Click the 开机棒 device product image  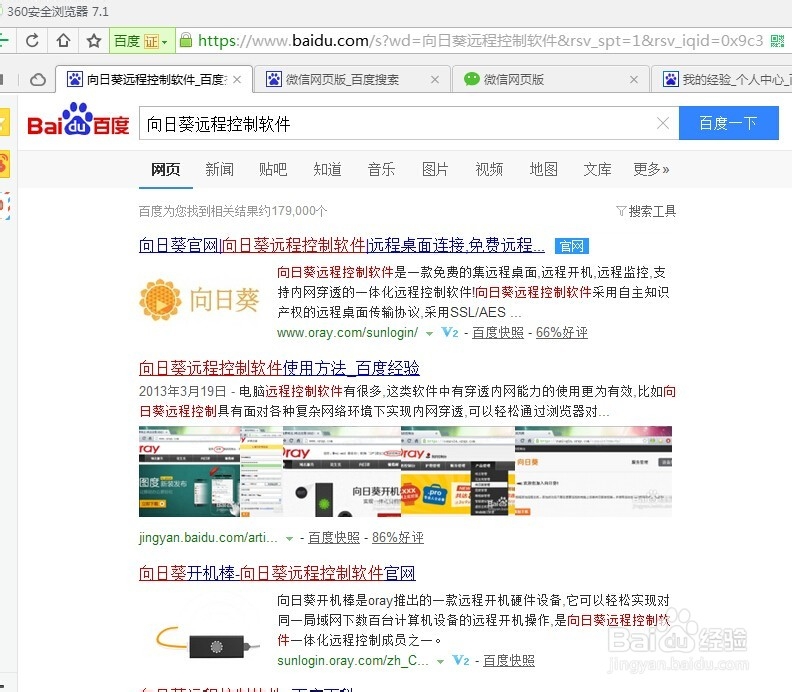(207, 639)
